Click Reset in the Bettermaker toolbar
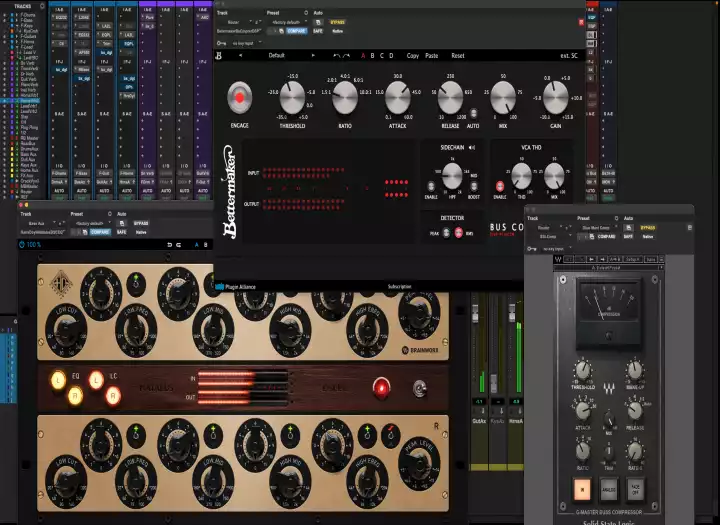This screenshot has height=525, width=720. pyautogui.click(x=458, y=56)
